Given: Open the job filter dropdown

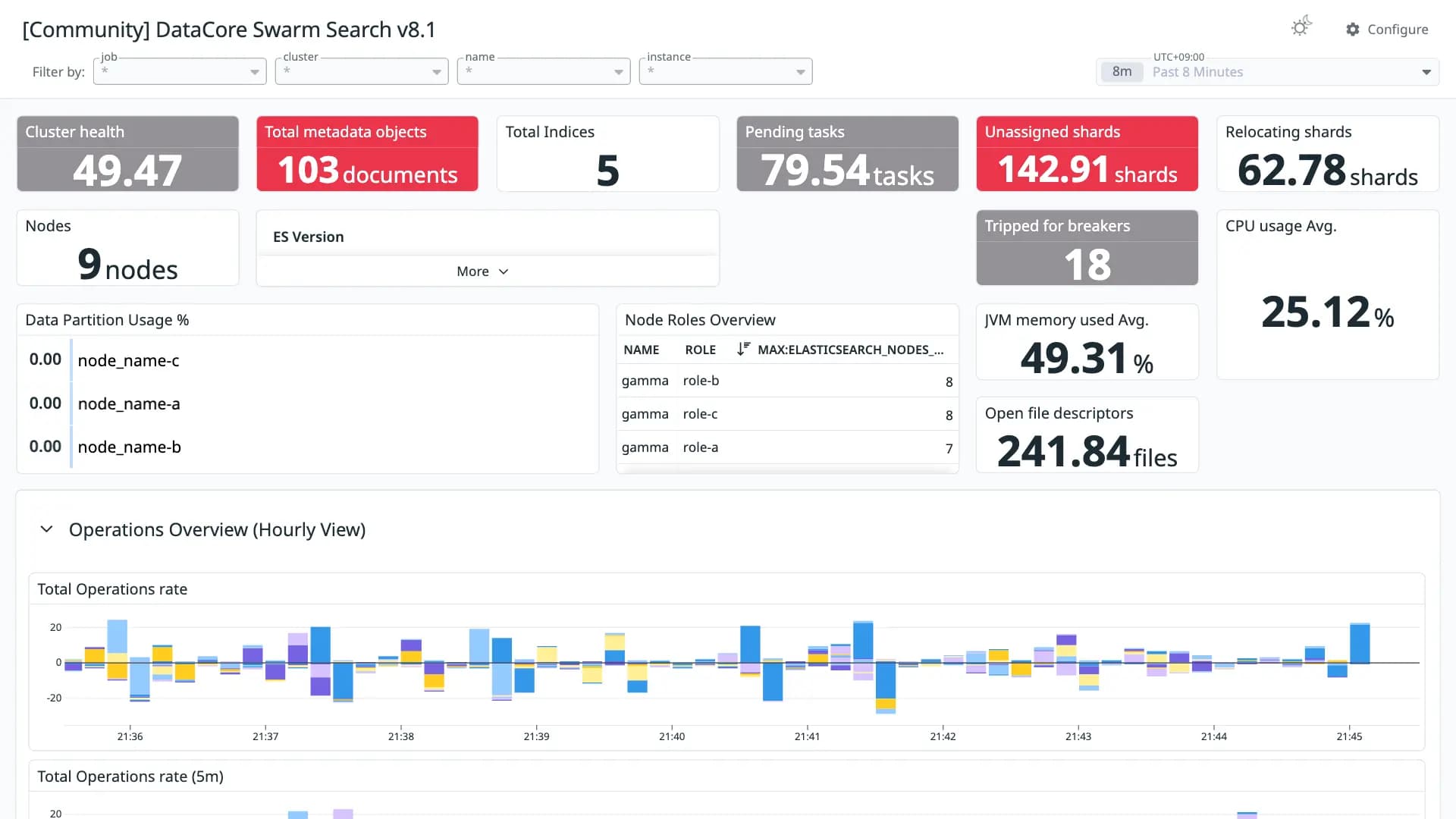Looking at the screenshot, I should click(x=180, y=71).
